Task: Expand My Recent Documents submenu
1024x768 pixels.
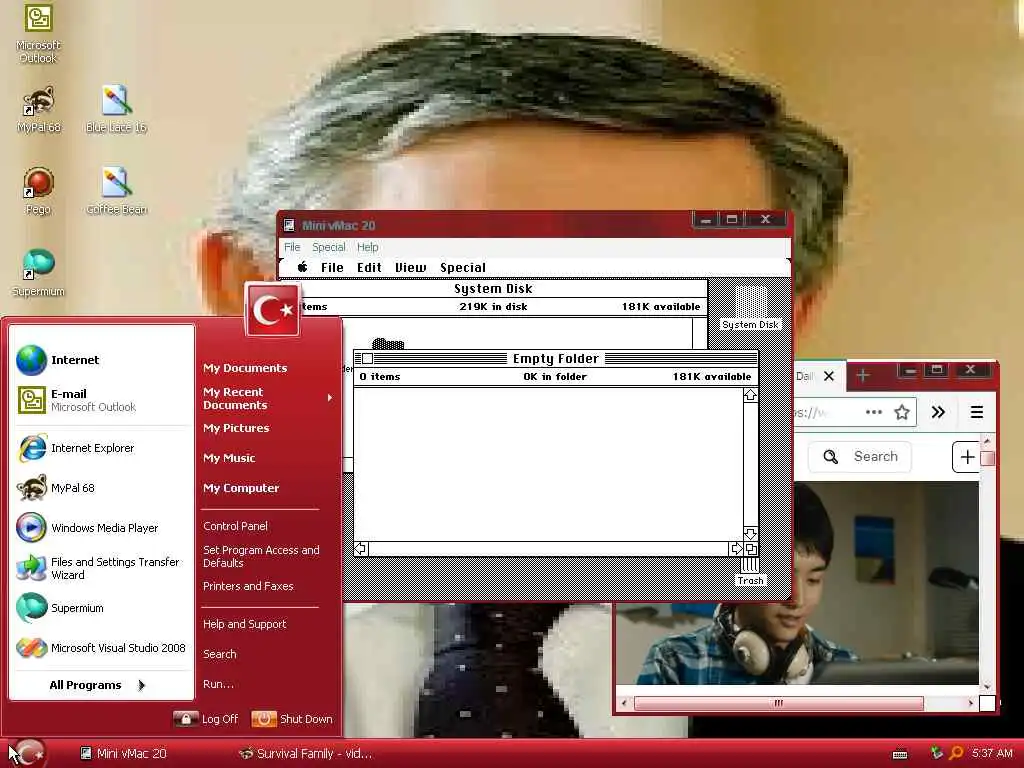Action: (268, 398)
